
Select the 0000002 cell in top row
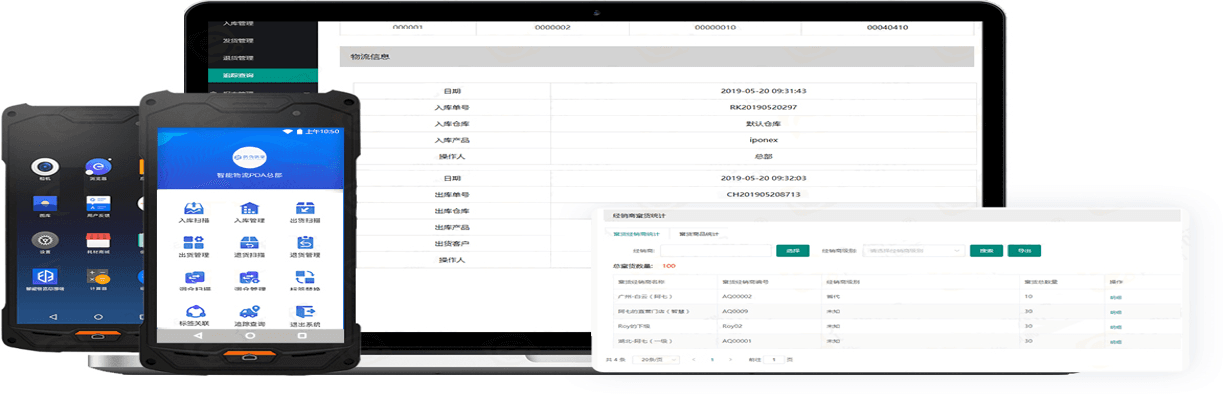coord(552,27)
